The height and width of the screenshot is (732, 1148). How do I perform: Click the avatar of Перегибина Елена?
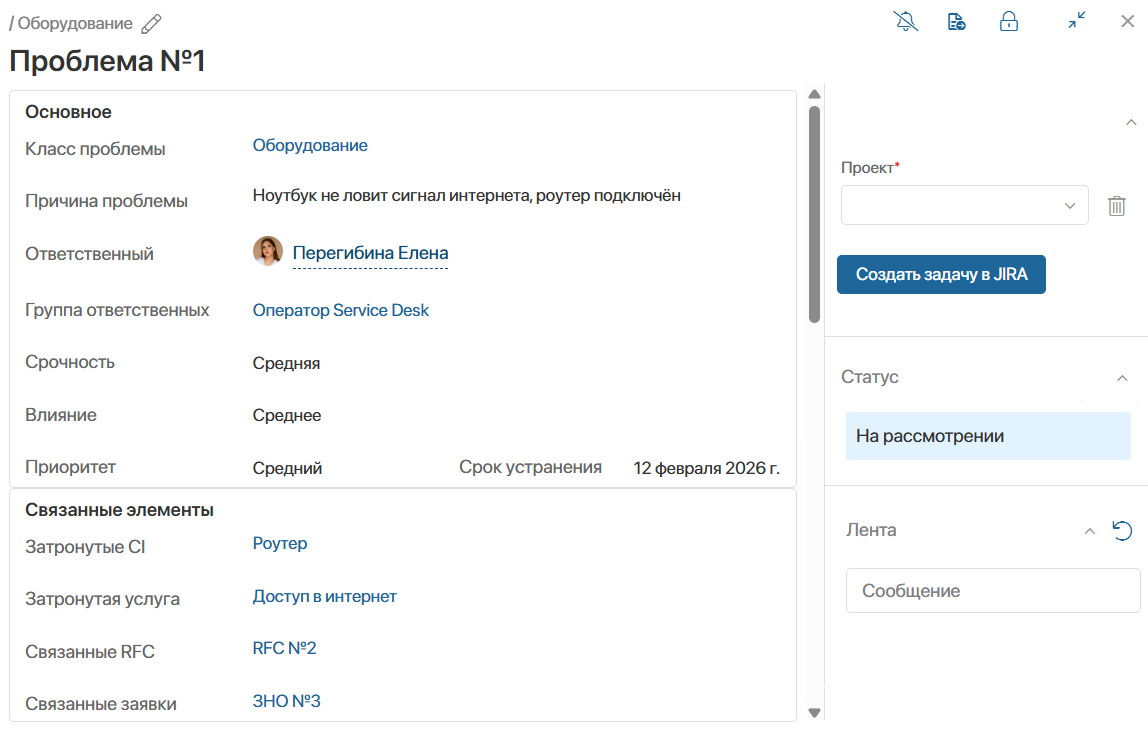tap(268, 251)
